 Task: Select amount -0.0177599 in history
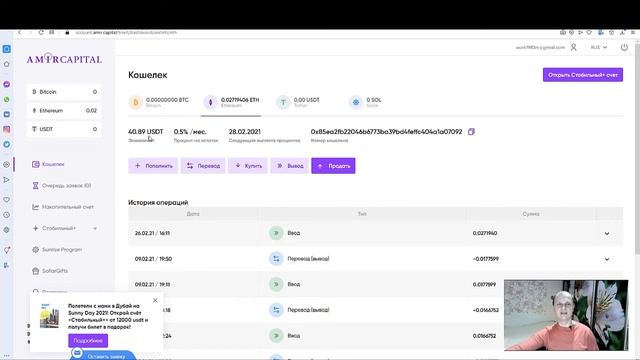(x=486, y=259)
